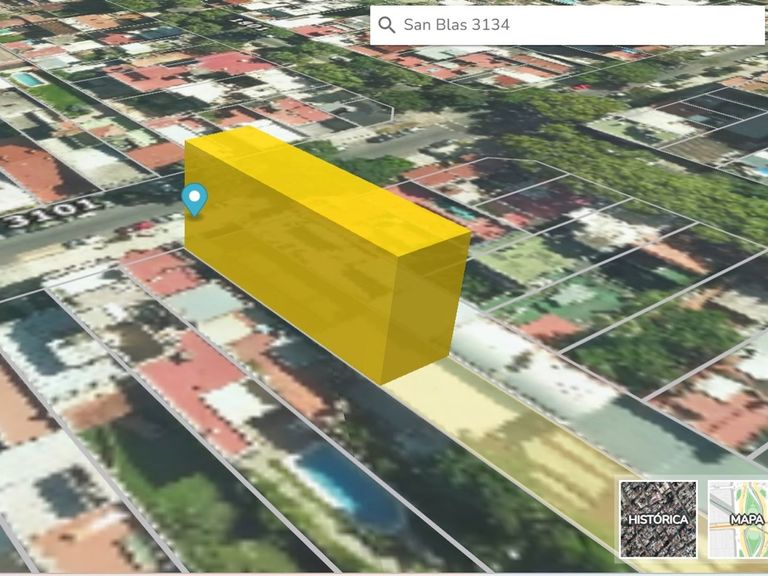Screen dimensions: 768x576
Task: Switch to the MAPA base layer
Action: [740, 518]
